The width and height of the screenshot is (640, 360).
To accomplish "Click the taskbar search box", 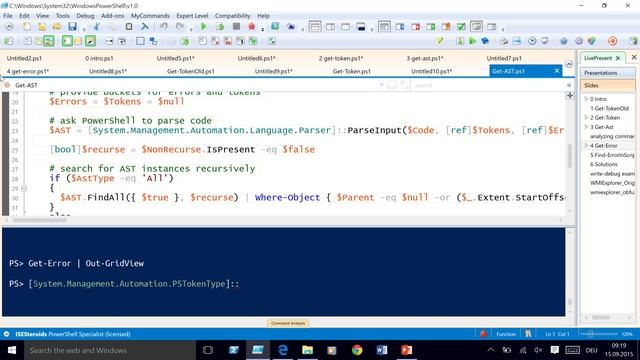I will 110,350.
